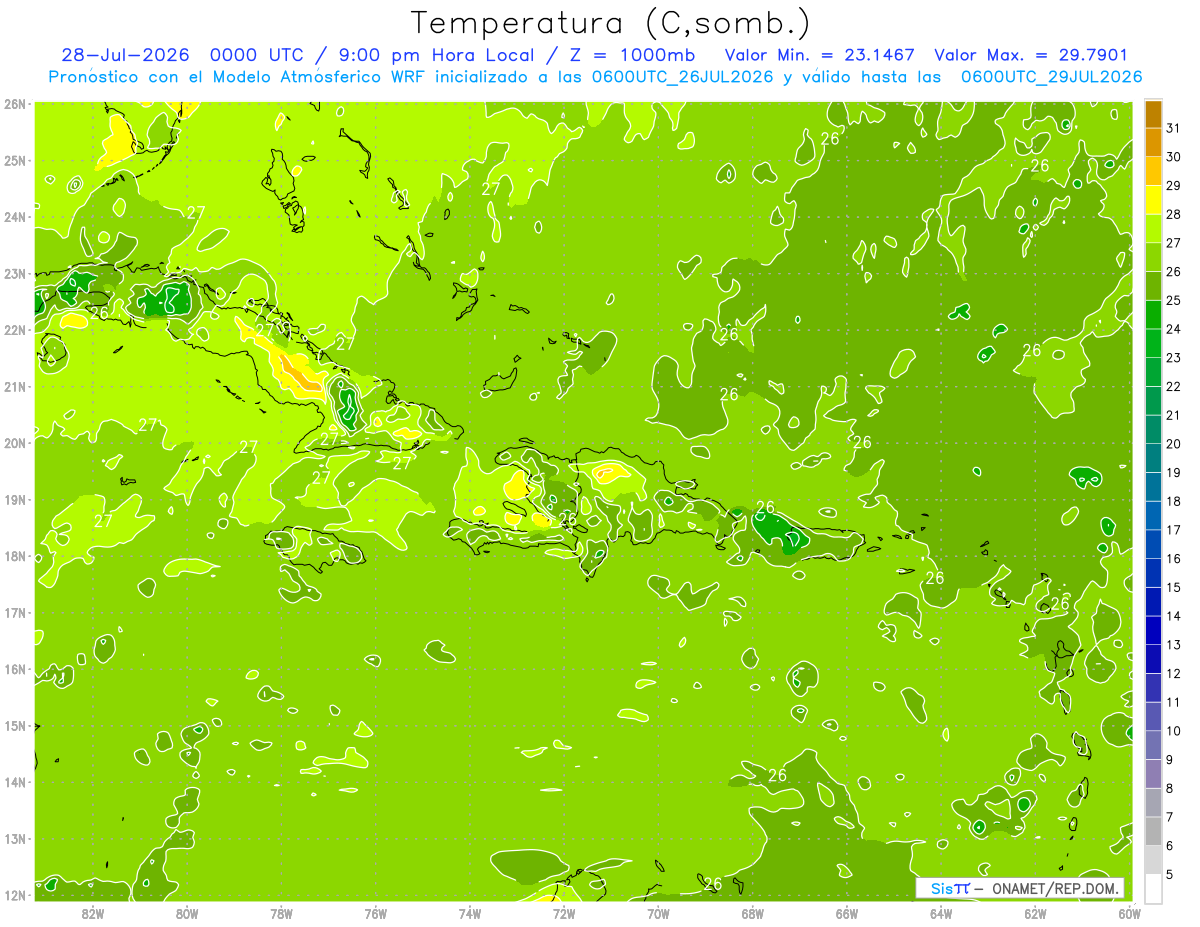Click the yellow 28–29 degree legend swatch
The width and height of the screenshot is (1200, 927).
coord(1153,199)
